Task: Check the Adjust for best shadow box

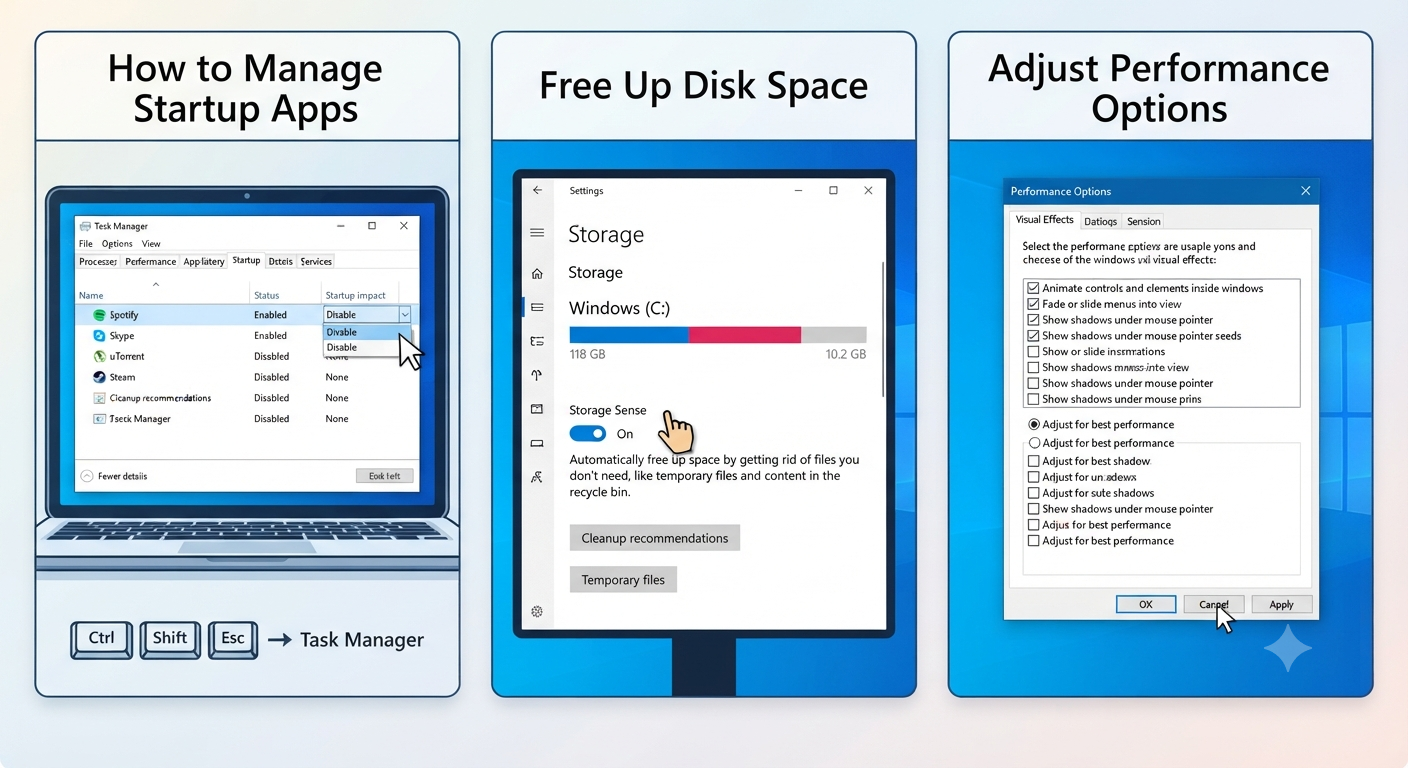Action: pos(1033,461)
